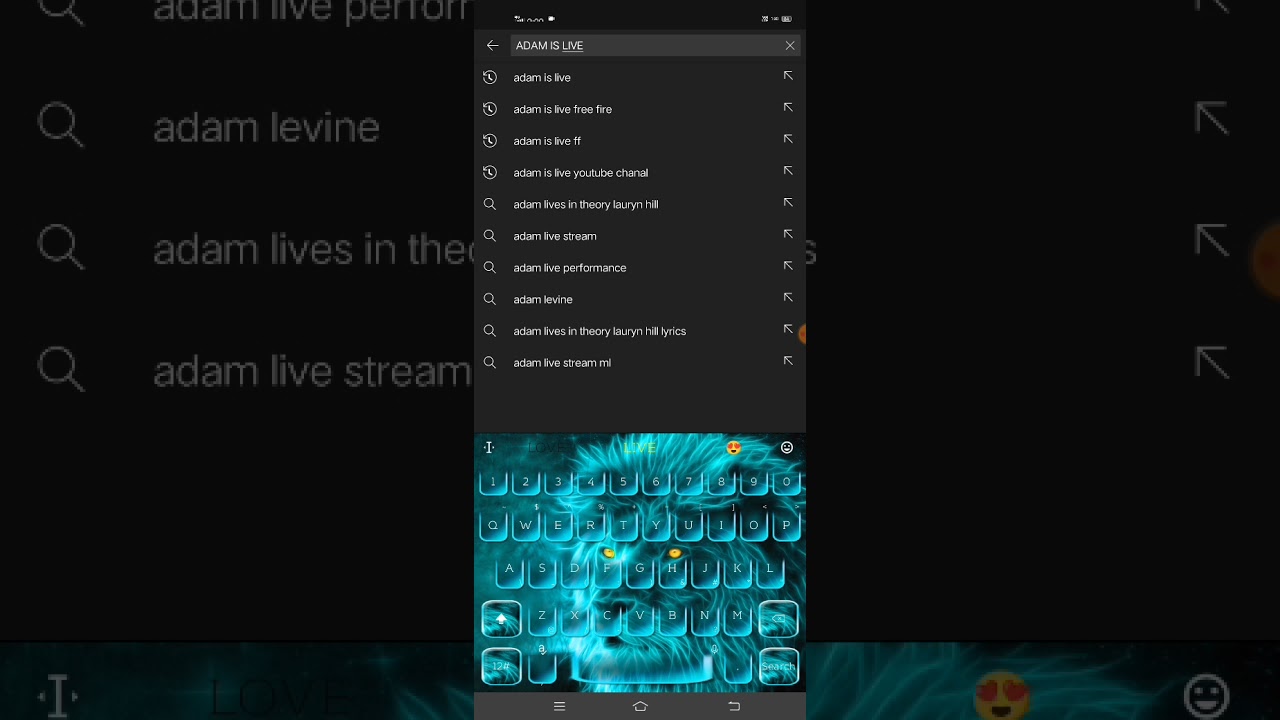Image resolution: width=1280 pixels, height=720 pixels.
Task: Choose the LIVE keyboard word suggestion
Action: point(640,448)
